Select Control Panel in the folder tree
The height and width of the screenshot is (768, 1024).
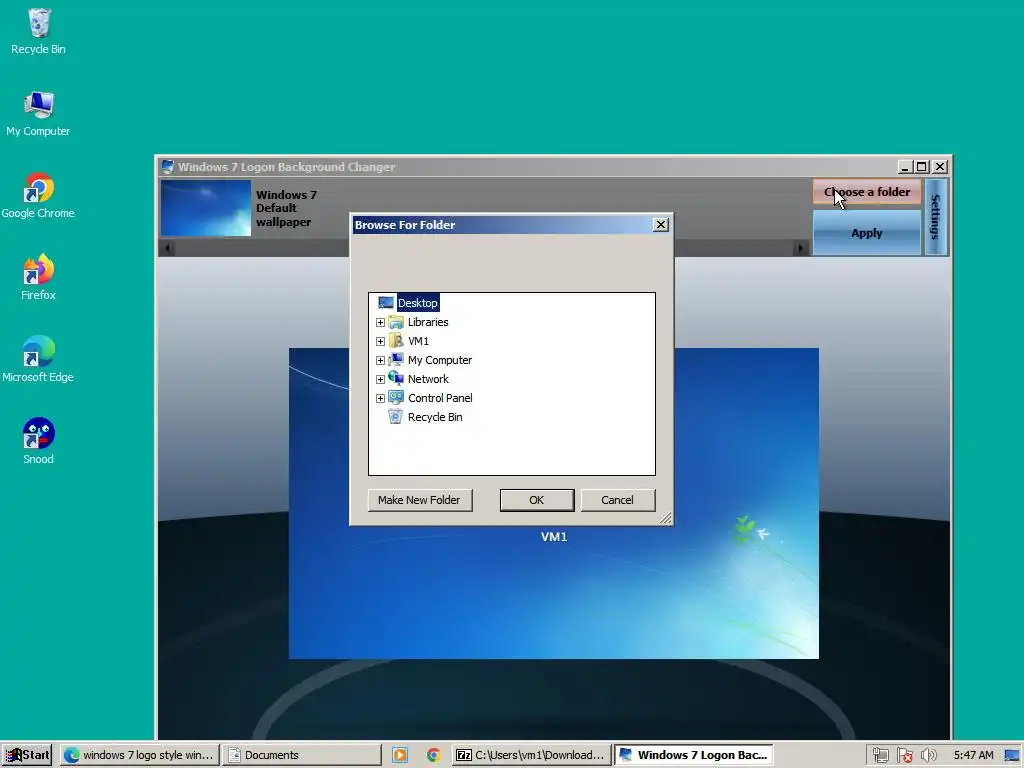[440, 398]
